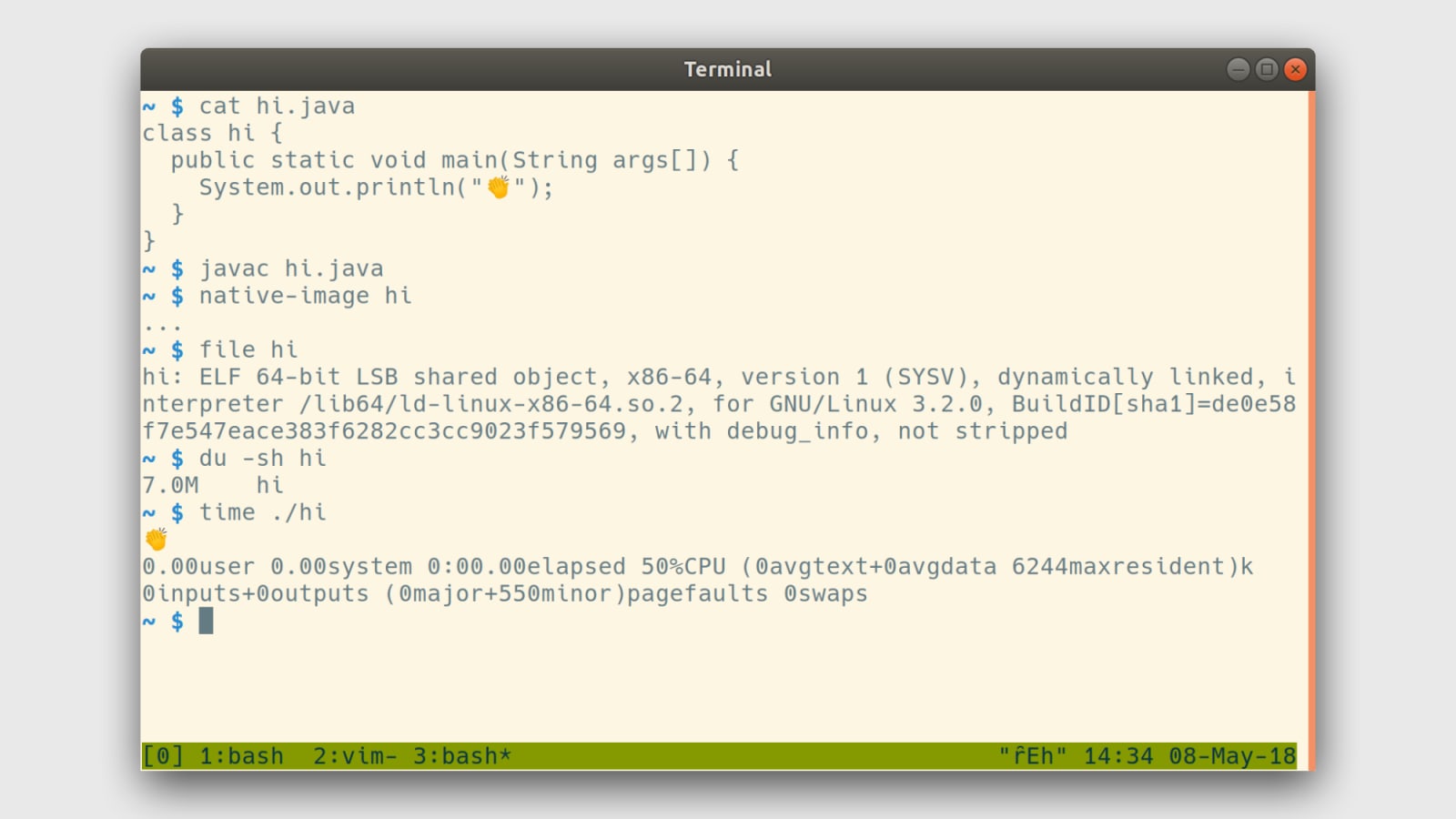Click the date 08-May-18 in status bar
Screen dimensions: 1456x819
pos(1232,756)
